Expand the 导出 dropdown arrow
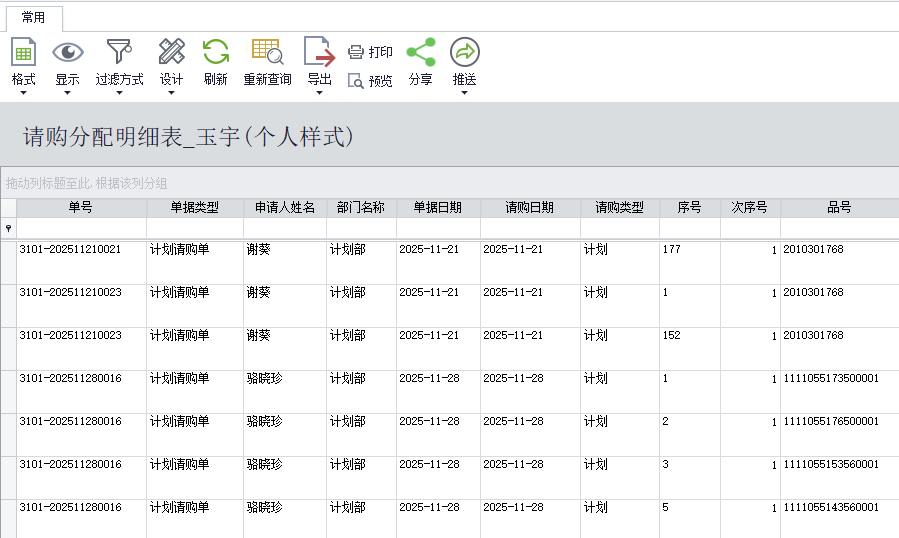This screenshot has height=538, width=899. tap(319, 92)
